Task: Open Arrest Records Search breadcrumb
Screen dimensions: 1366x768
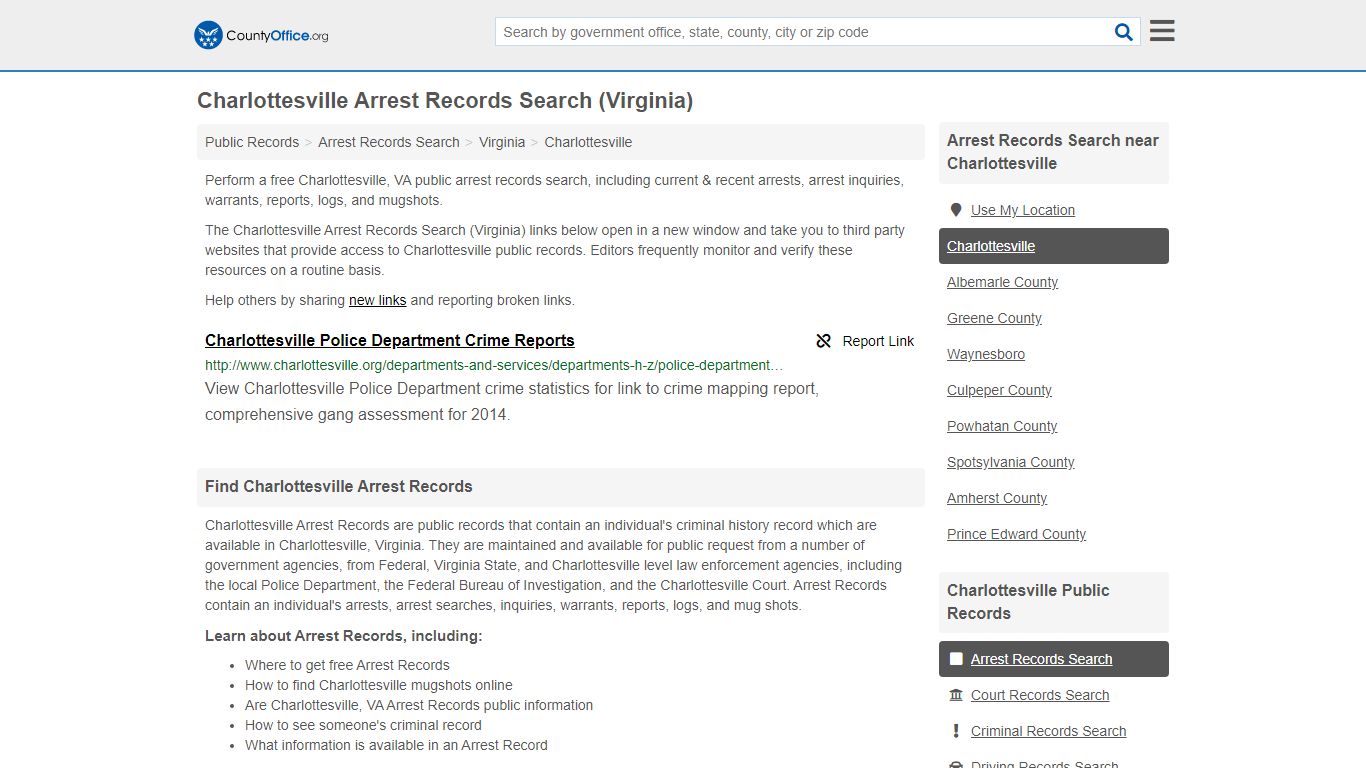Action: pos(389,142)
